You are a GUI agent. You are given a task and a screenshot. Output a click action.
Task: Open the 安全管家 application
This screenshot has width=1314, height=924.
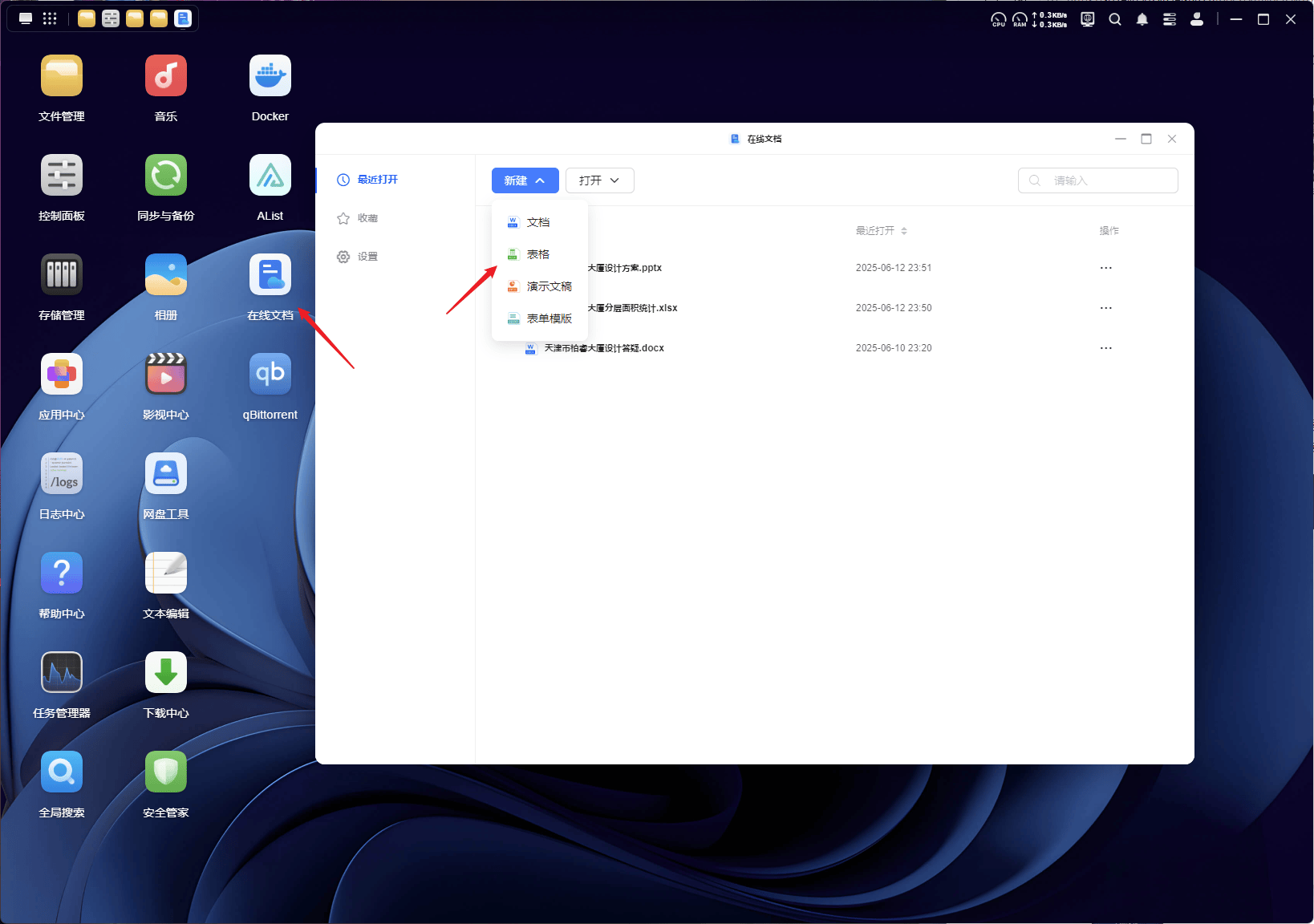pos(165,771)
